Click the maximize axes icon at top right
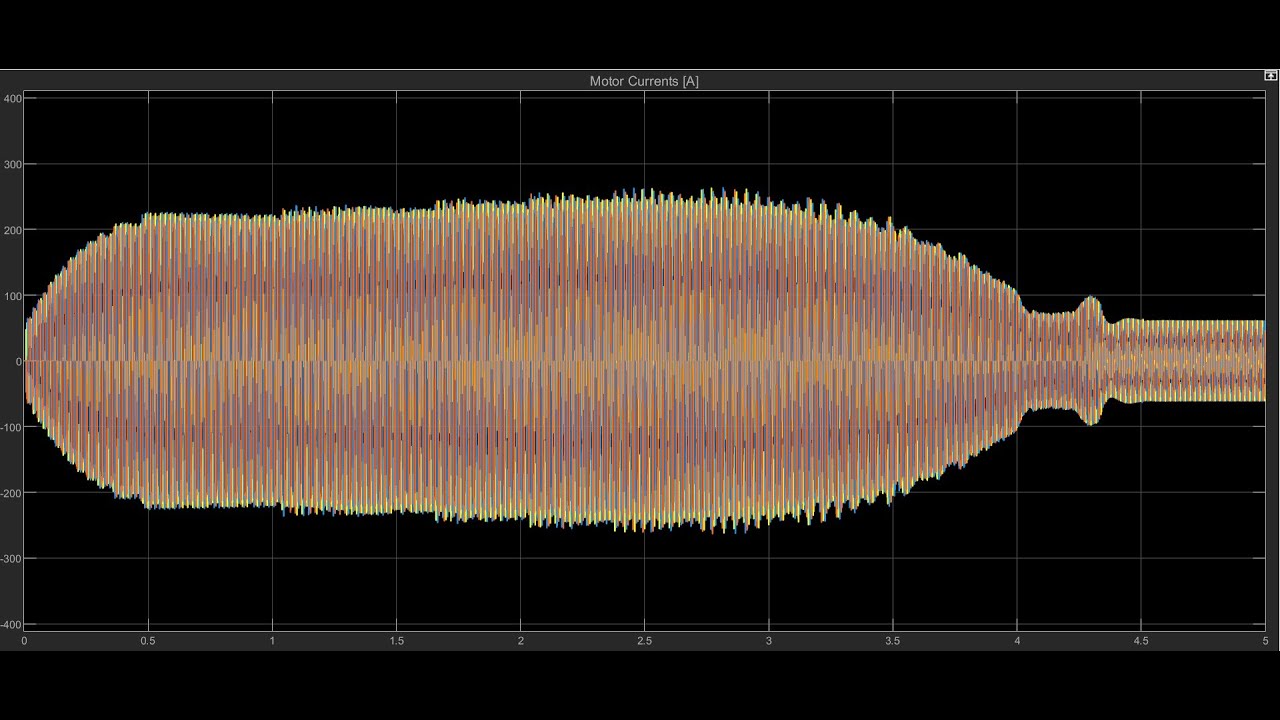The image size is (1280, 720). [1271, 76]
